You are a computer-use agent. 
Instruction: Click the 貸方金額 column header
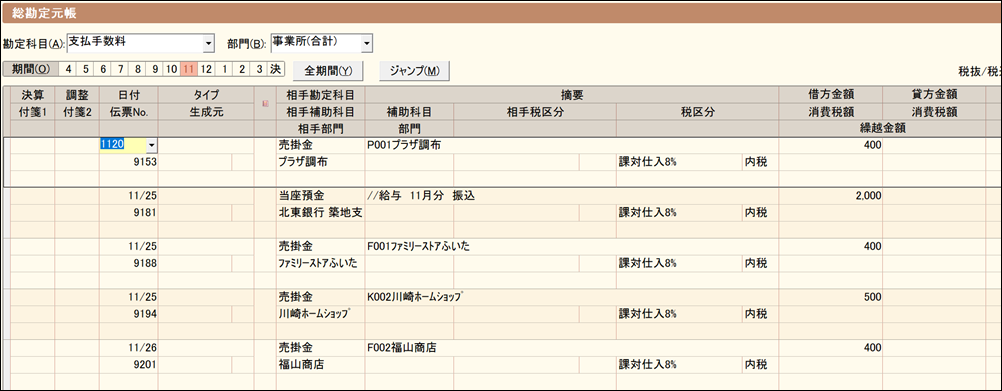[934, 95]
